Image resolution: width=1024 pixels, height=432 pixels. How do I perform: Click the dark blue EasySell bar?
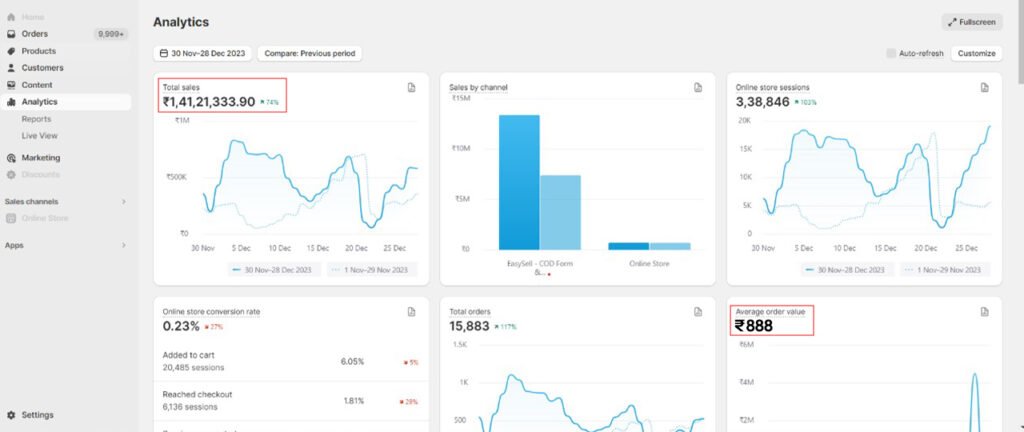[x=519, y=182]
